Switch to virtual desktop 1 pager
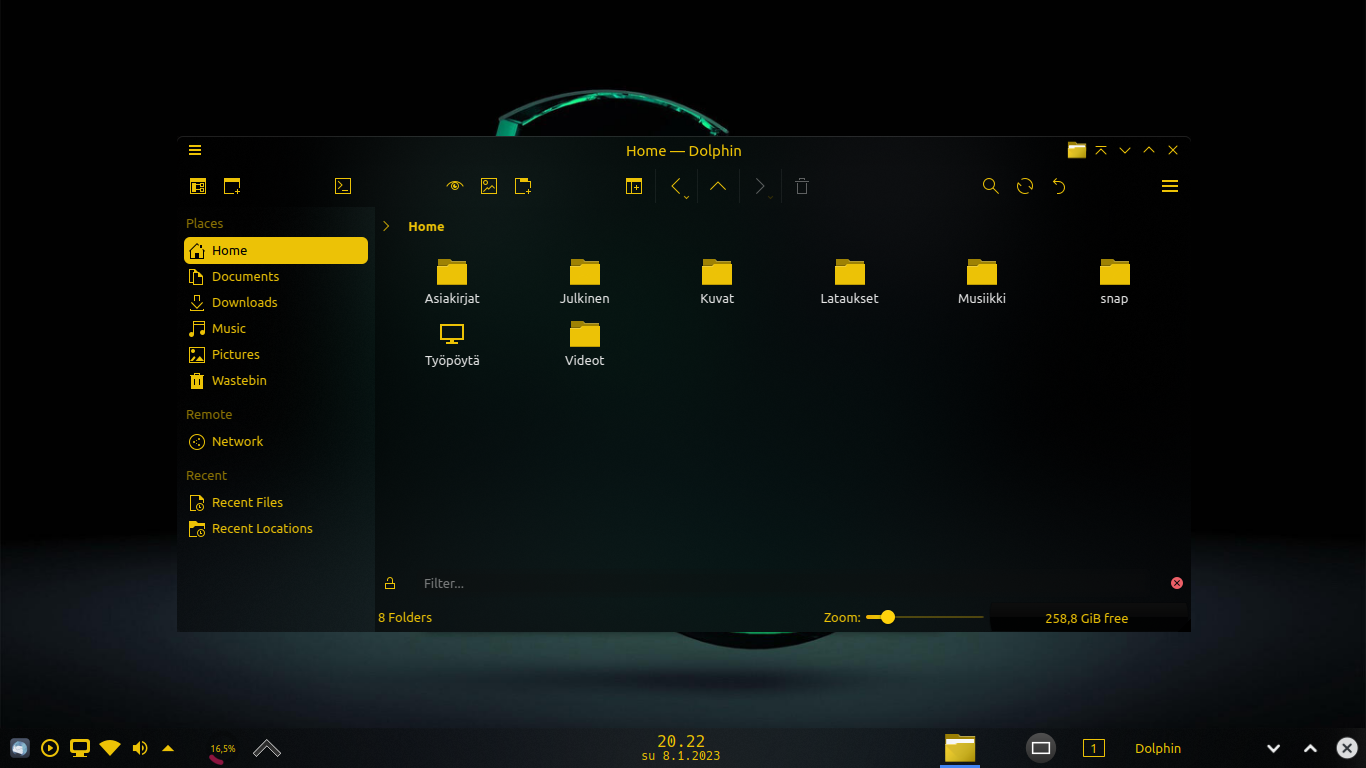 click(1094, 748)
